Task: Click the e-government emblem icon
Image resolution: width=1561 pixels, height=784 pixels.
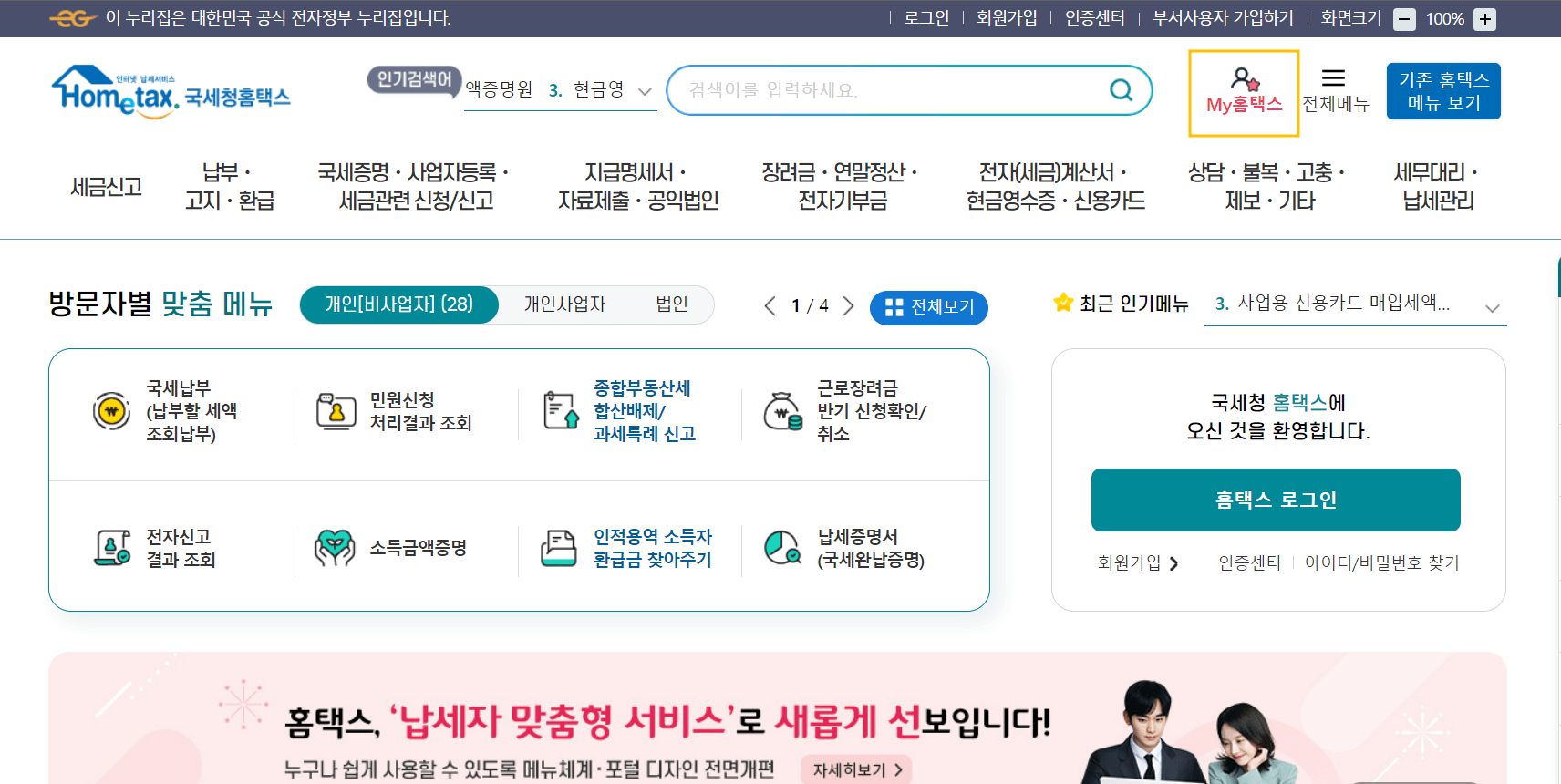Action: point(73,18)
